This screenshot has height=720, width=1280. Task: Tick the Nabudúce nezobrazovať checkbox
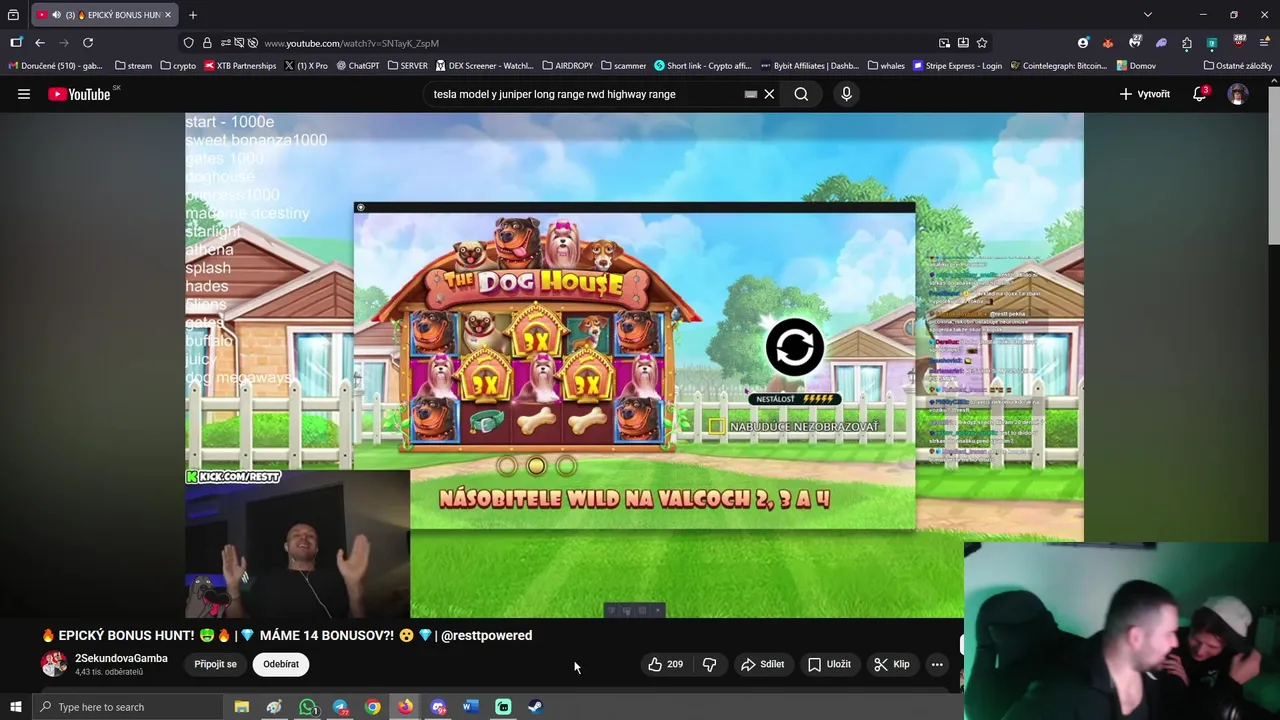716,426
